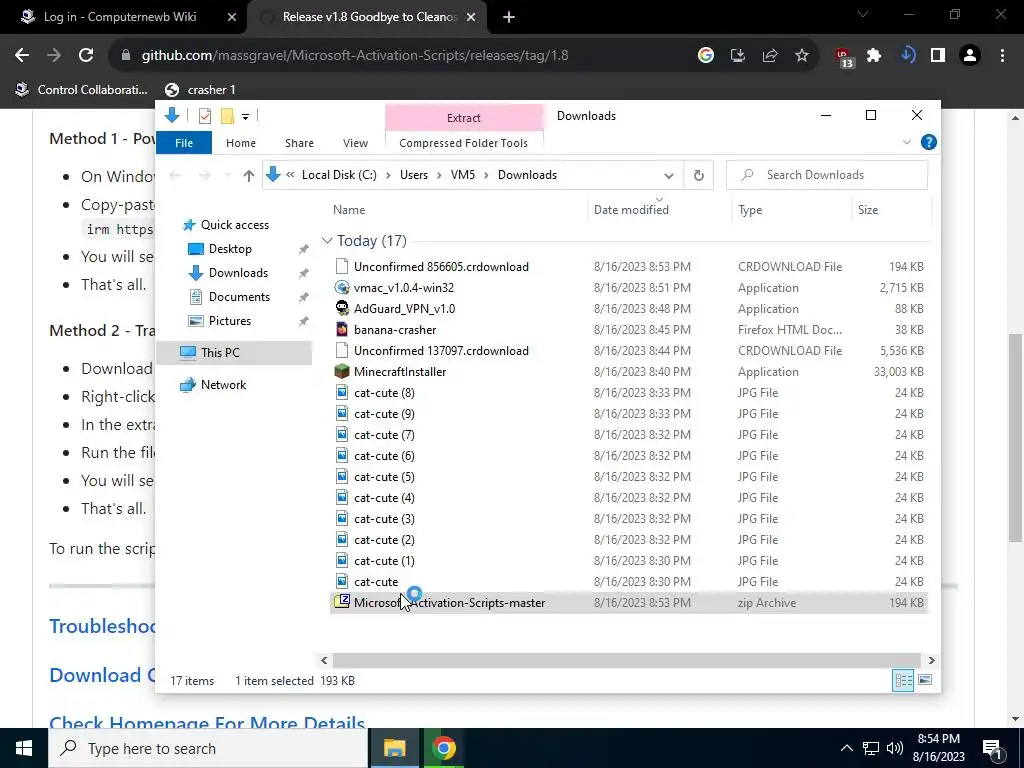The image size is (1024, 768).
Task: Click the Chrome back arrow
Action: 22,56
